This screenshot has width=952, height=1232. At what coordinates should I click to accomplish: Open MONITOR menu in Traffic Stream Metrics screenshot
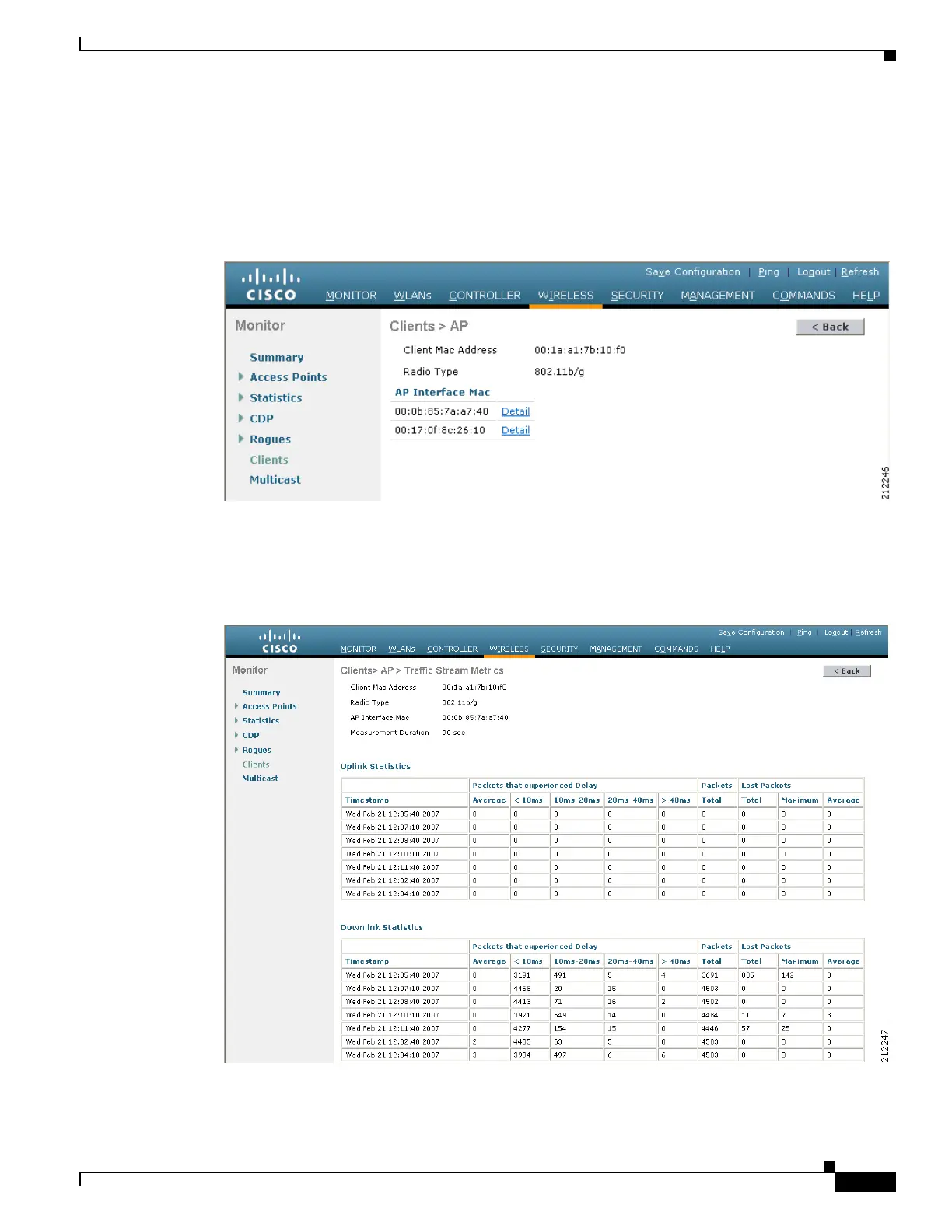(359, 649)
